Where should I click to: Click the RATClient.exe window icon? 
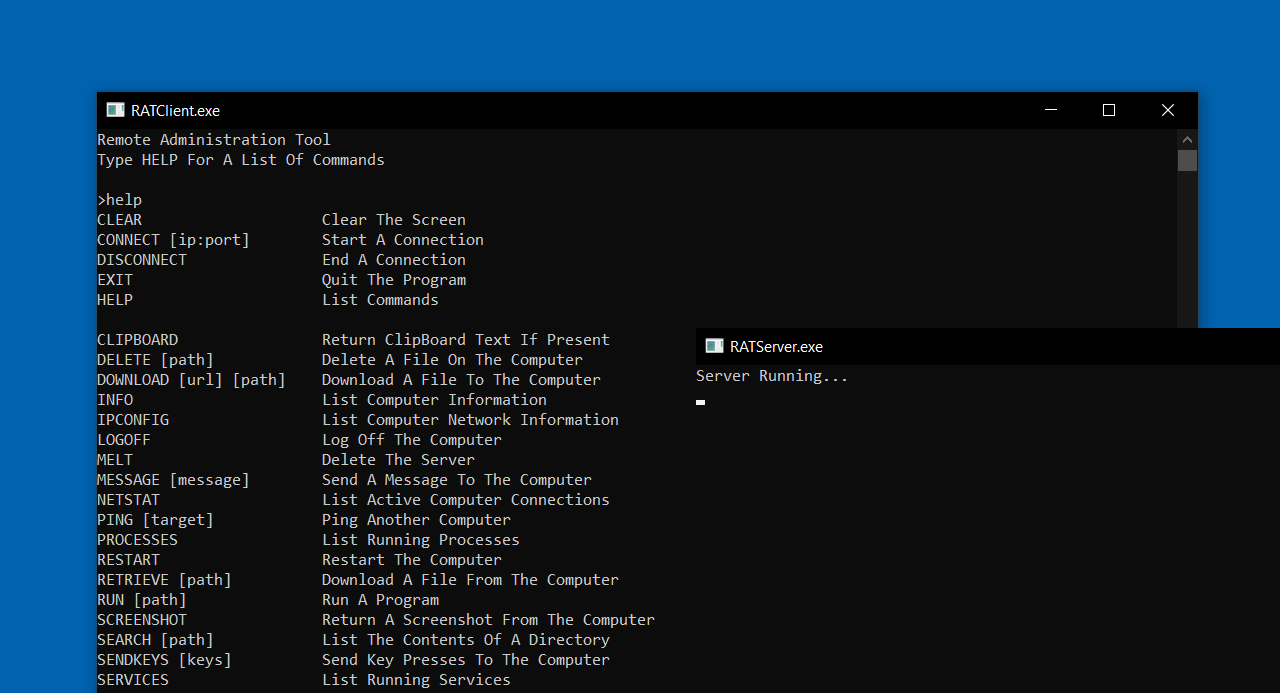pos(115,110)
